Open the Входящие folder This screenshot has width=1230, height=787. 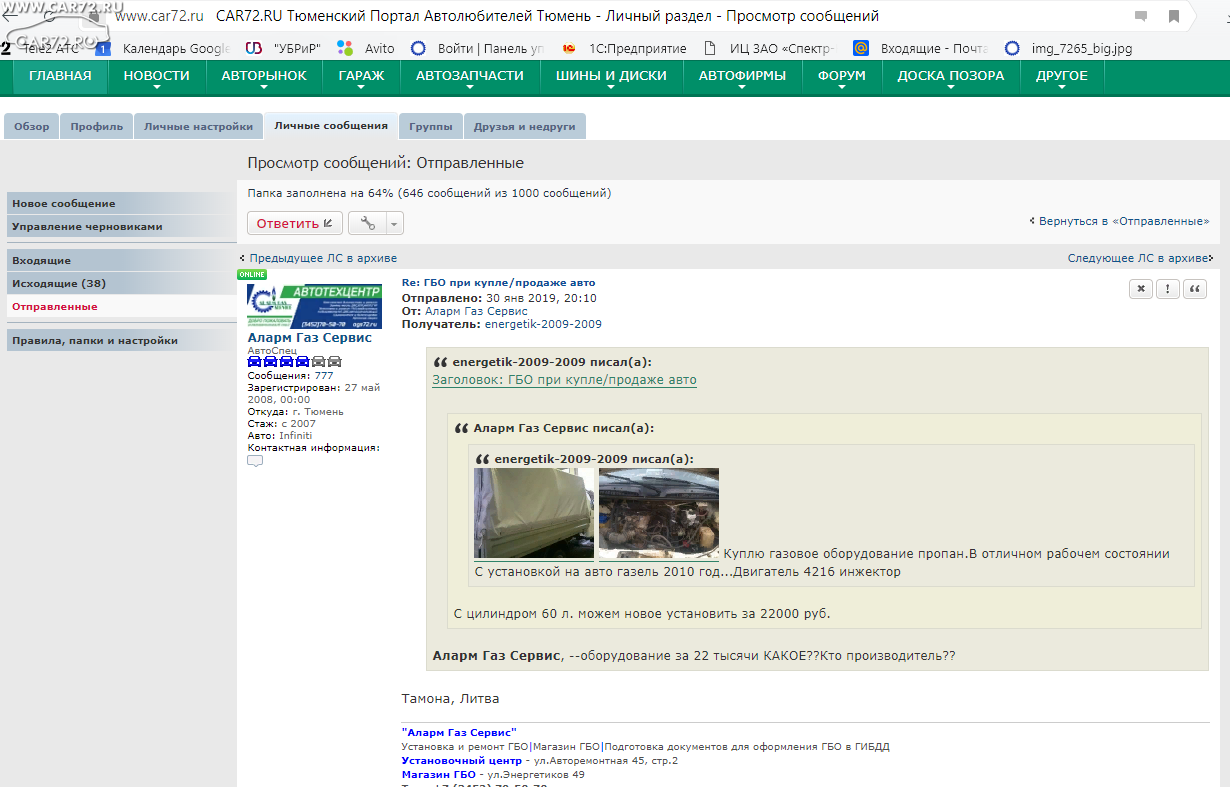tap(121, 260)
